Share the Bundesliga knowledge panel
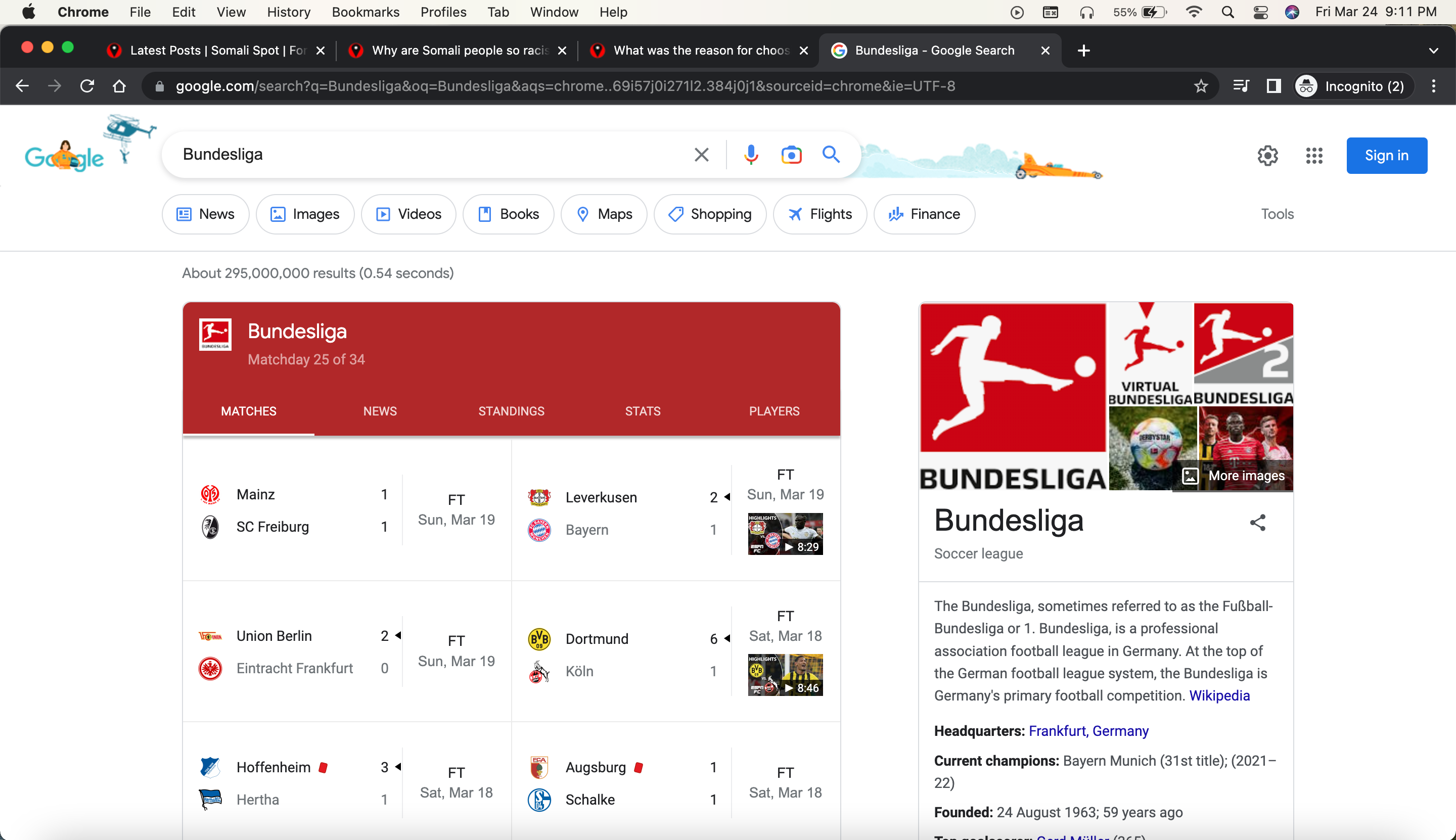Viewport: 1456px width, 840px height. [1257, 523]
